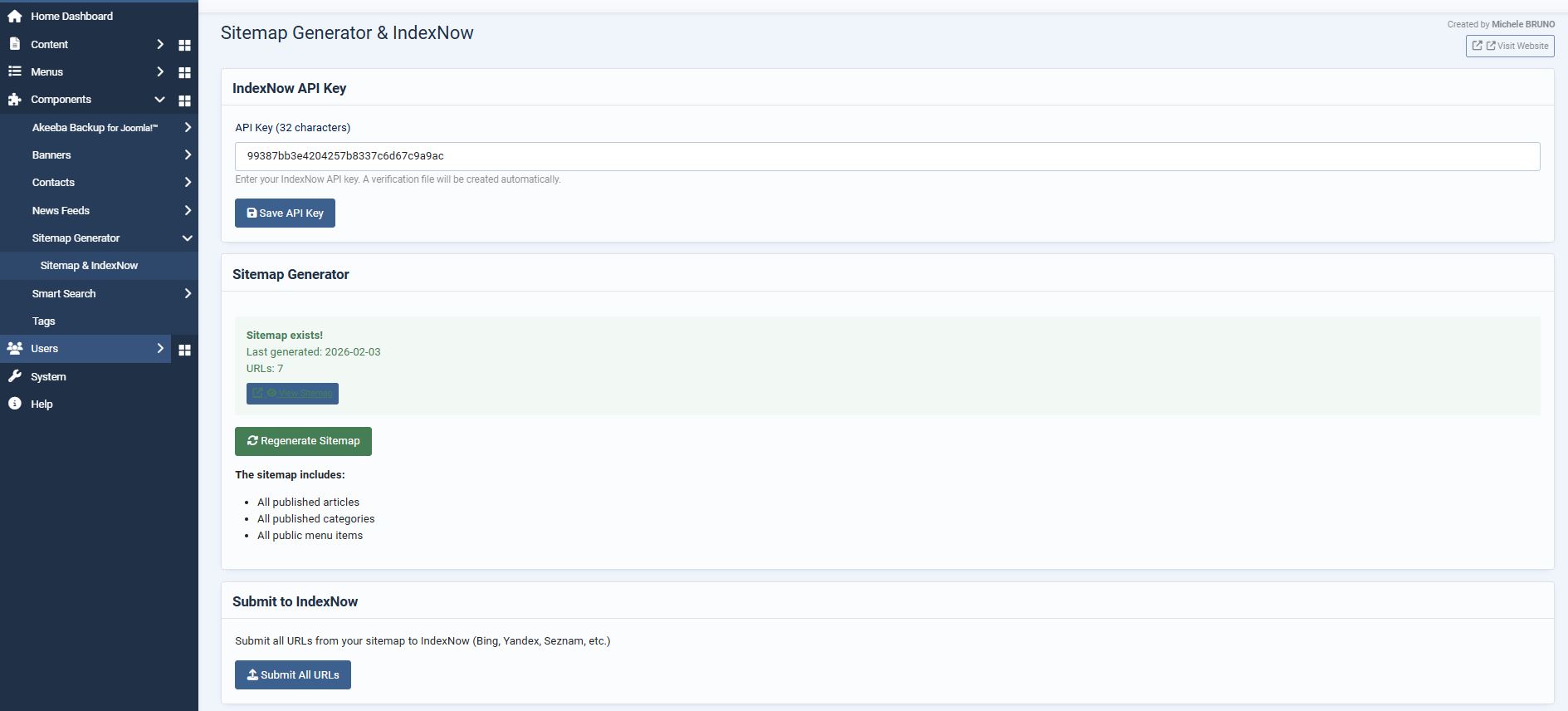1568x711 pixels.
Task: Click the Home Dashboard house icon
Action: (15, 16)
